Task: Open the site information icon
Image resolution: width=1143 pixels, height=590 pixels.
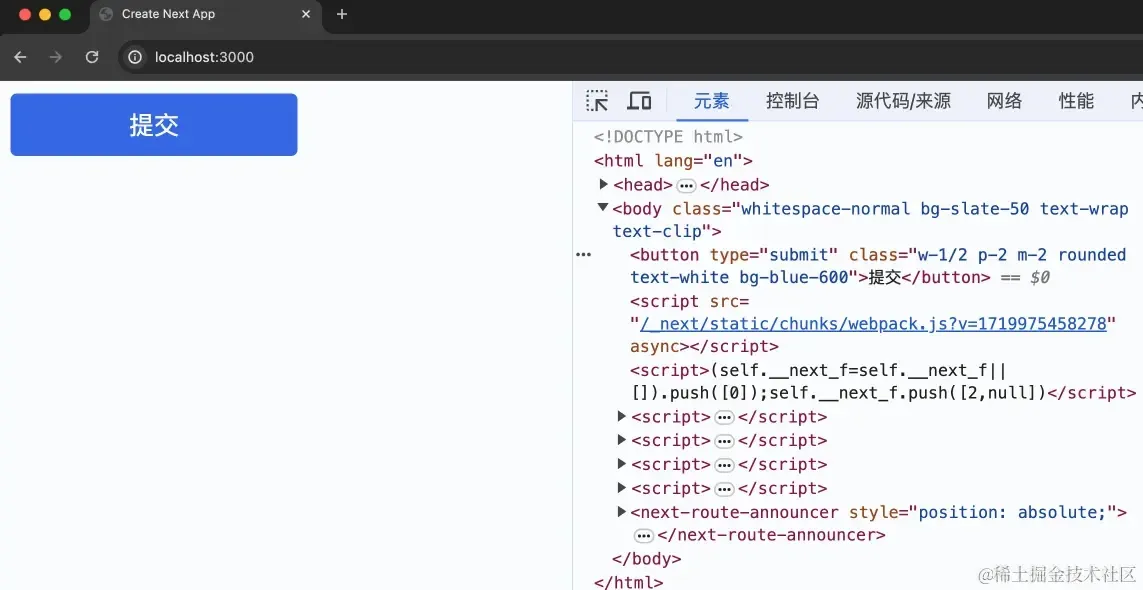Action: (x=135, y=57)
